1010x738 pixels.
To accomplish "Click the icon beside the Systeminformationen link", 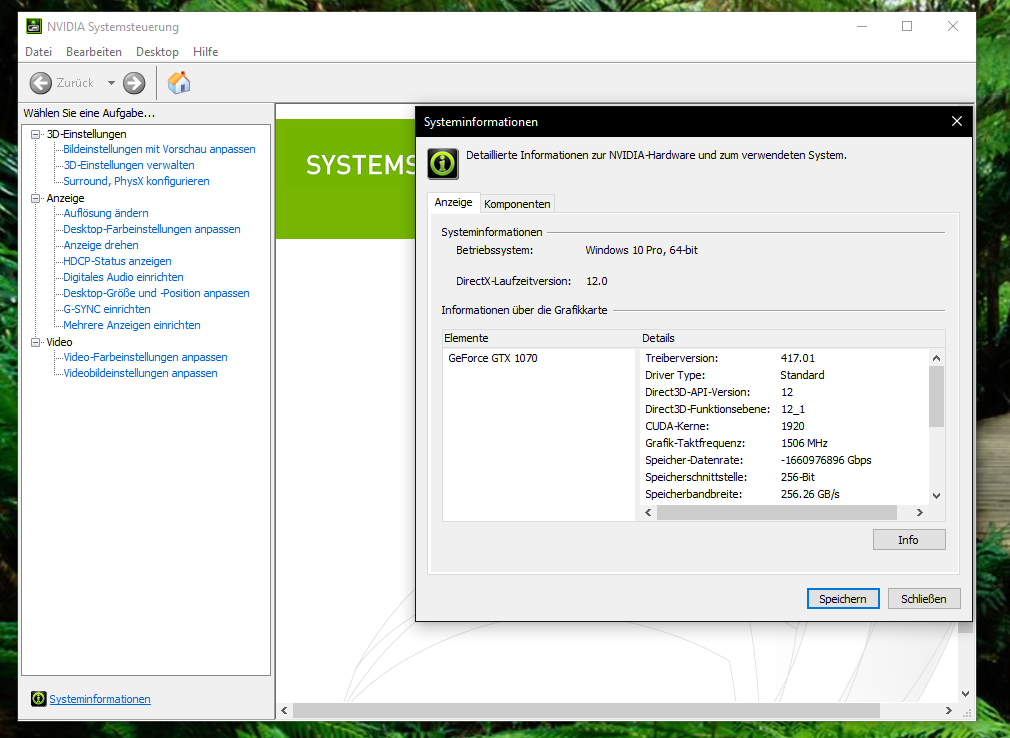I will pos(39,699).
